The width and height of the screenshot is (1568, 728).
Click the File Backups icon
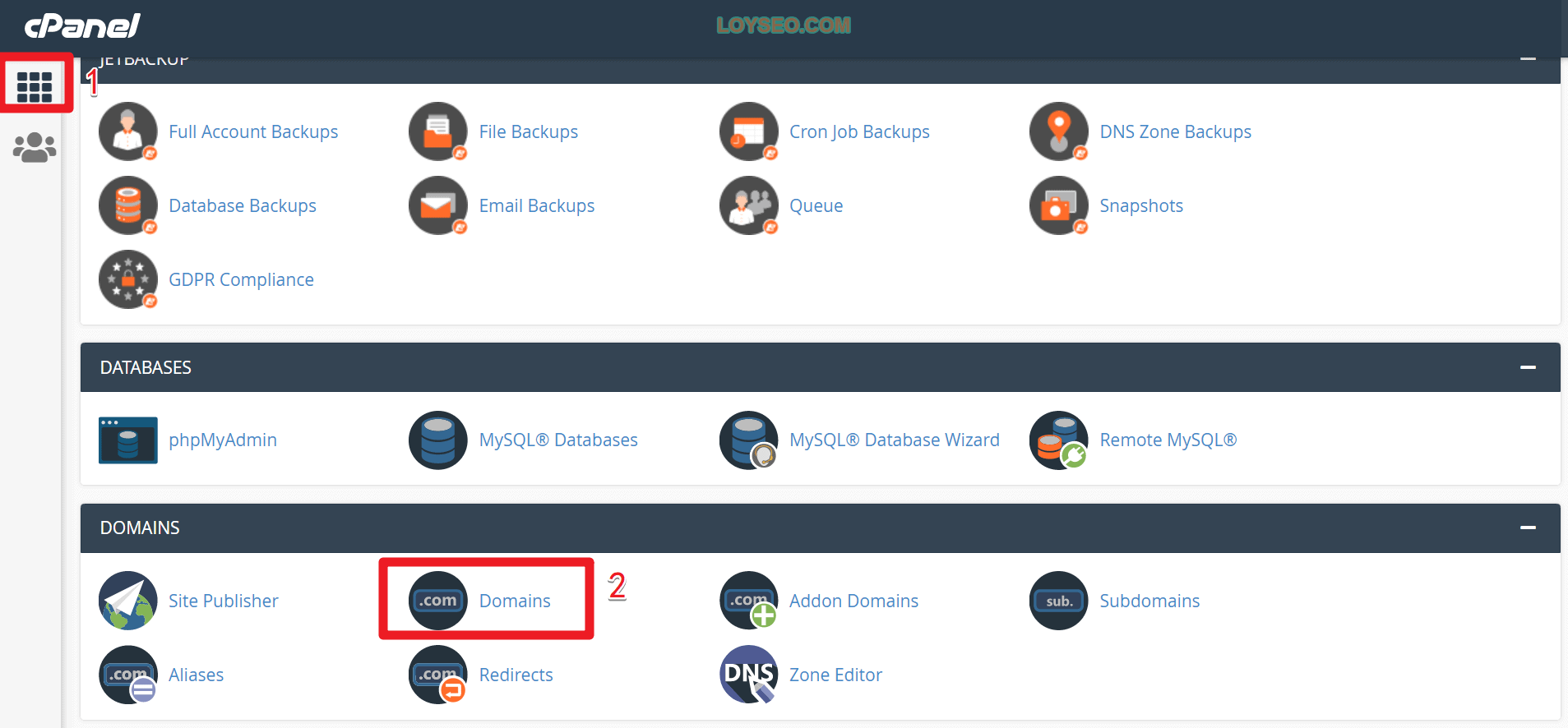[438, 131]
